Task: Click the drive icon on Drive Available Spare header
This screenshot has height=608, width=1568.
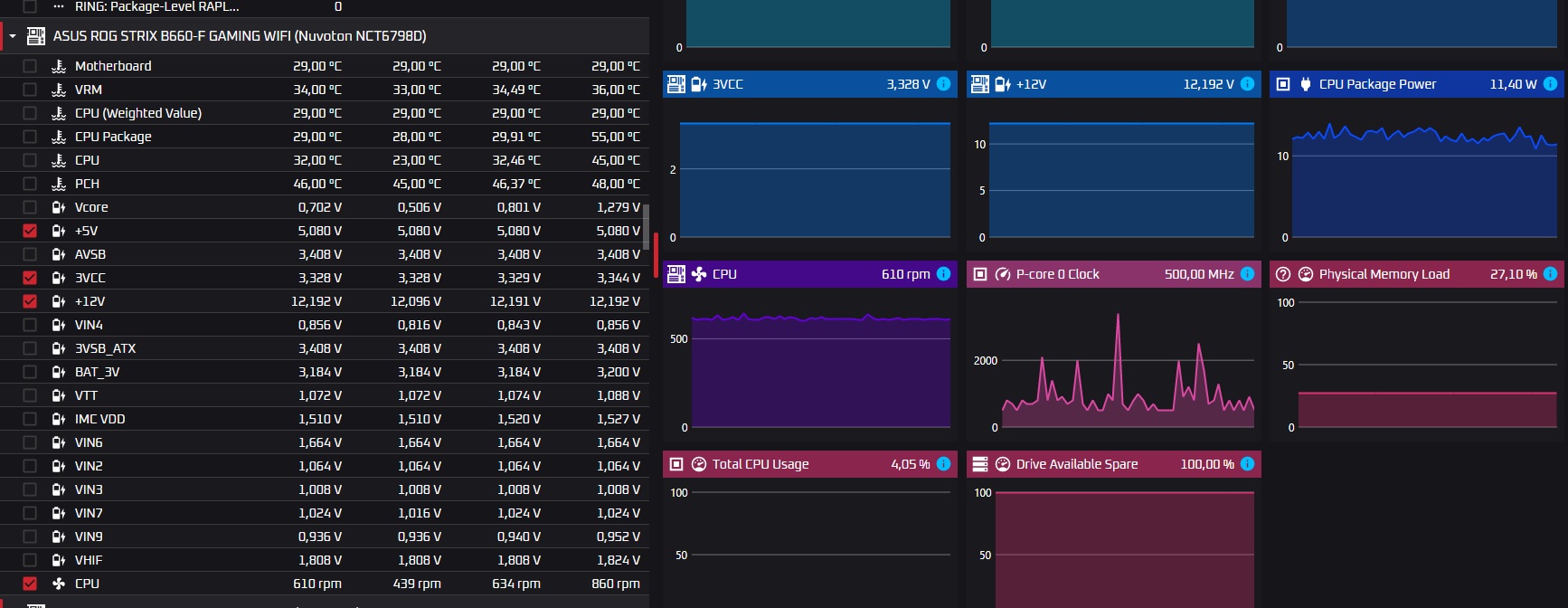Action: [x=980, y=464]
